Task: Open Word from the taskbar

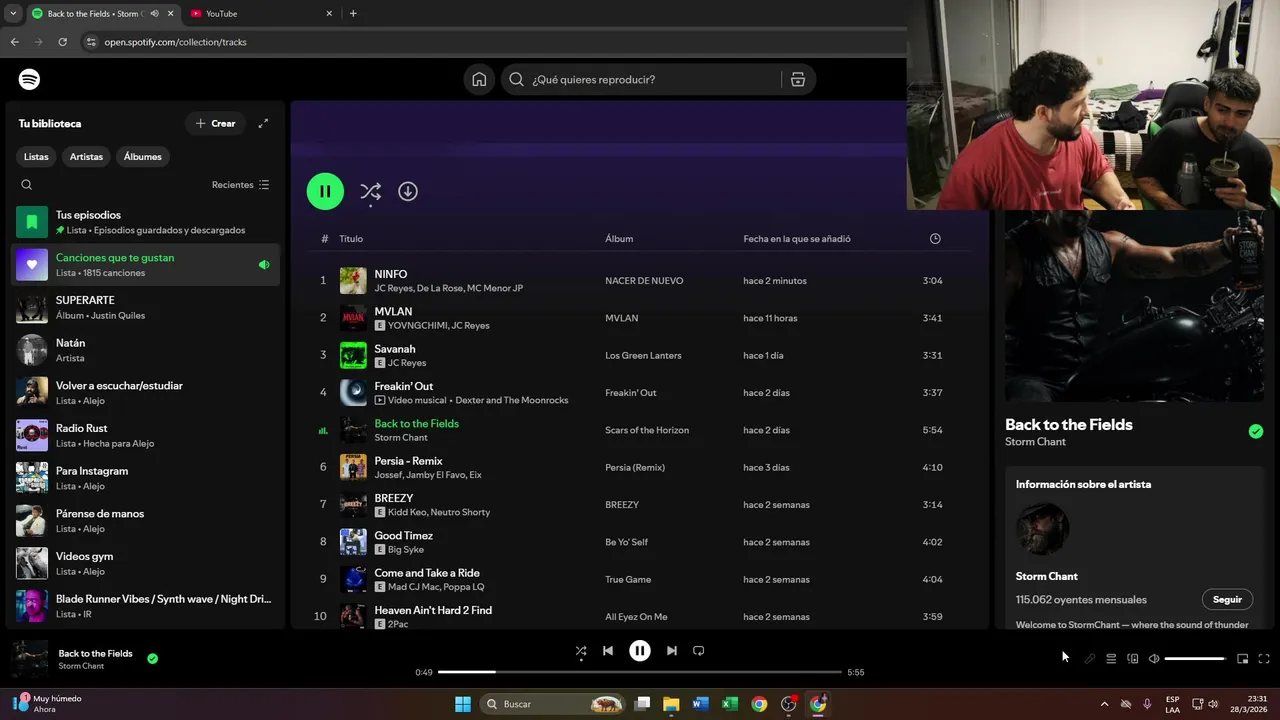Action: pyautogui.click(x=700, y=704)
